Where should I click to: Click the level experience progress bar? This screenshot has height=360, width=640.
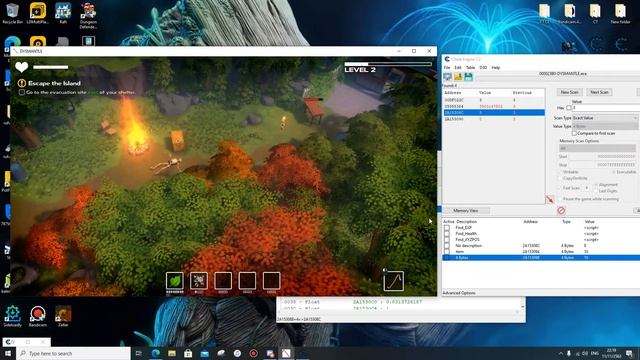388,64
